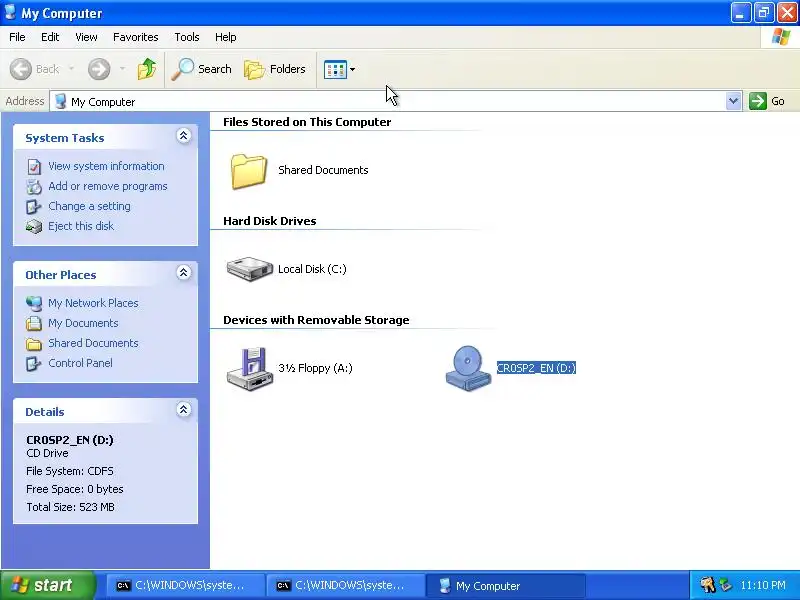Click the Shared Documents sidebar folder icon
Image resolution: width=800 pixels, height=600 pixels.
pyautogui.click(x=34, y=344)
